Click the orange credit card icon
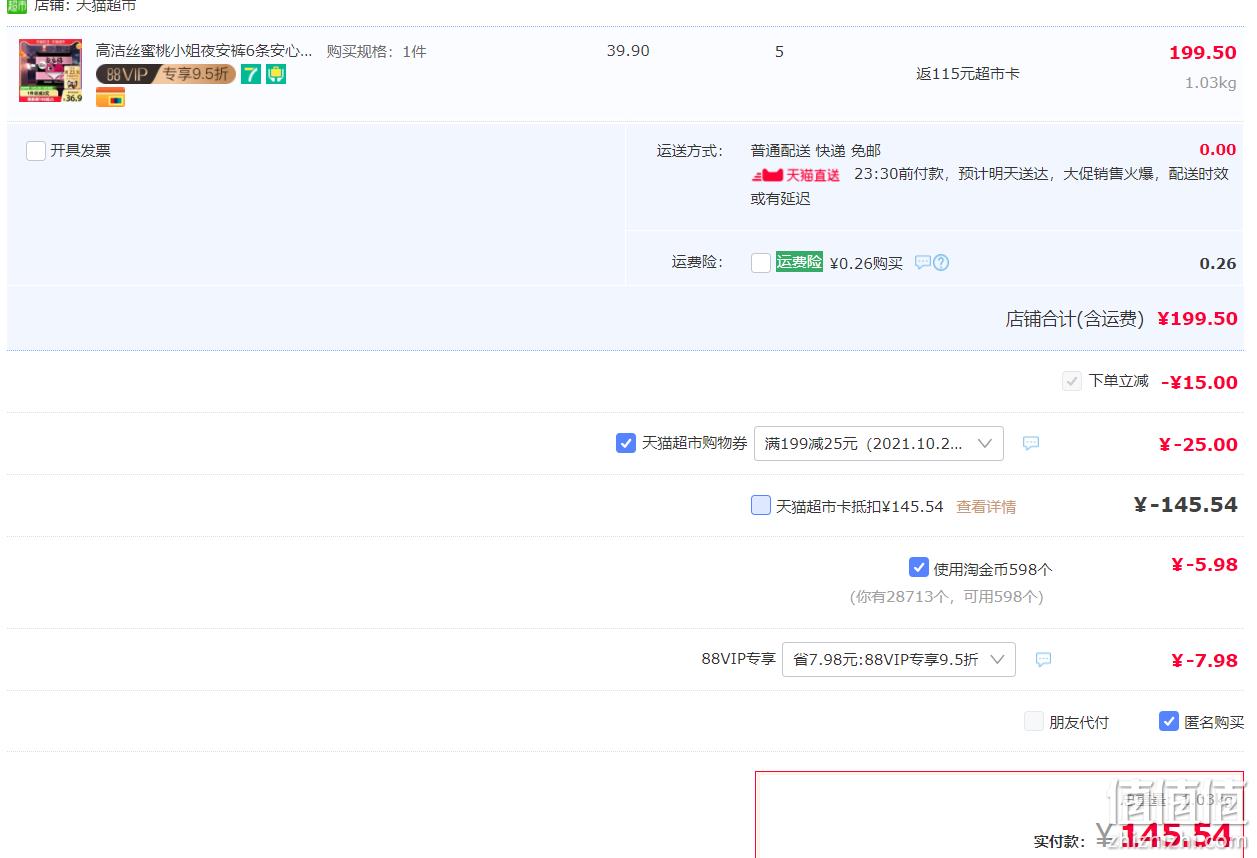Image resolution: width=1257 pixels, height=858 pixels. (110, 97)
